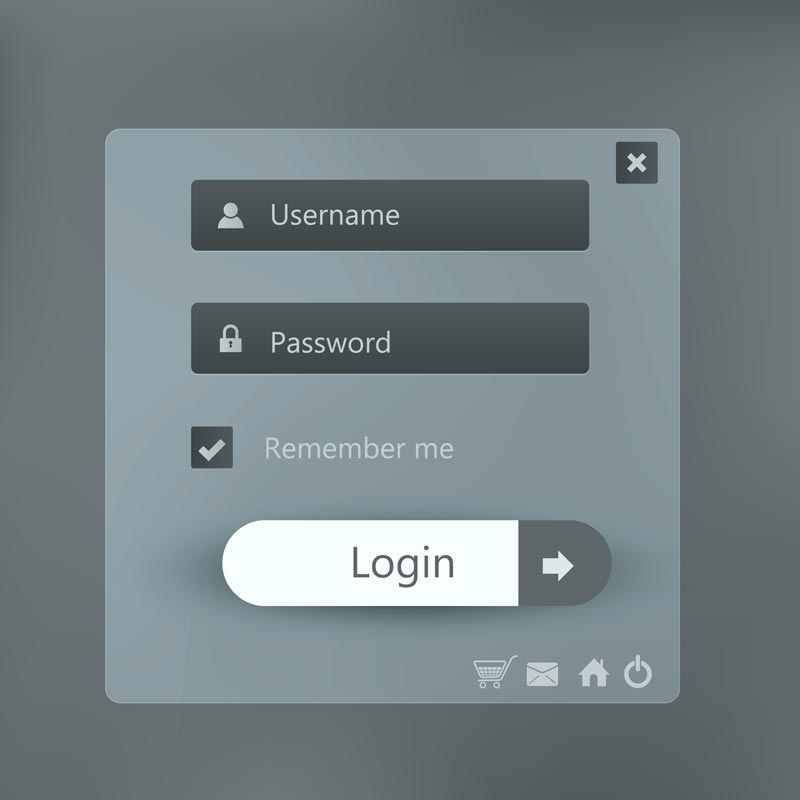Click the power icon in the dialog footer
800x800 pixels.
click(x=638, y=672)
